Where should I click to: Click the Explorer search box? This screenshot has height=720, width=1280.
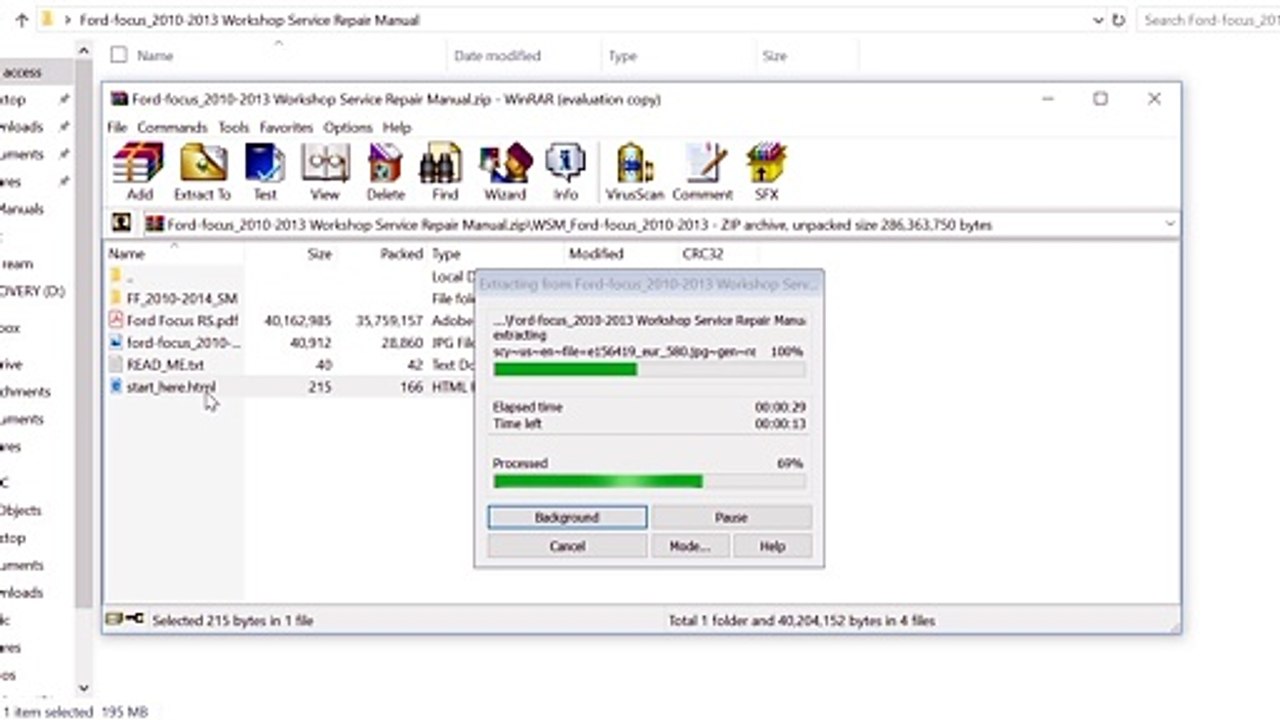click(1209, 20)
